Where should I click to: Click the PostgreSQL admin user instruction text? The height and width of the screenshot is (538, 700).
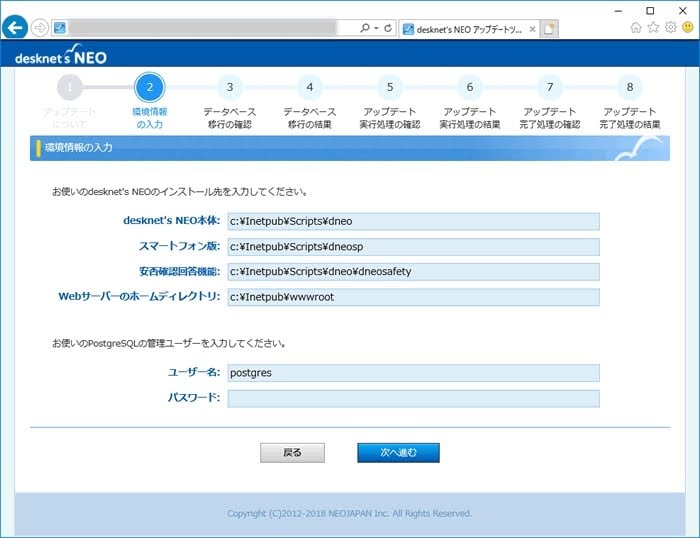(169, 343)
